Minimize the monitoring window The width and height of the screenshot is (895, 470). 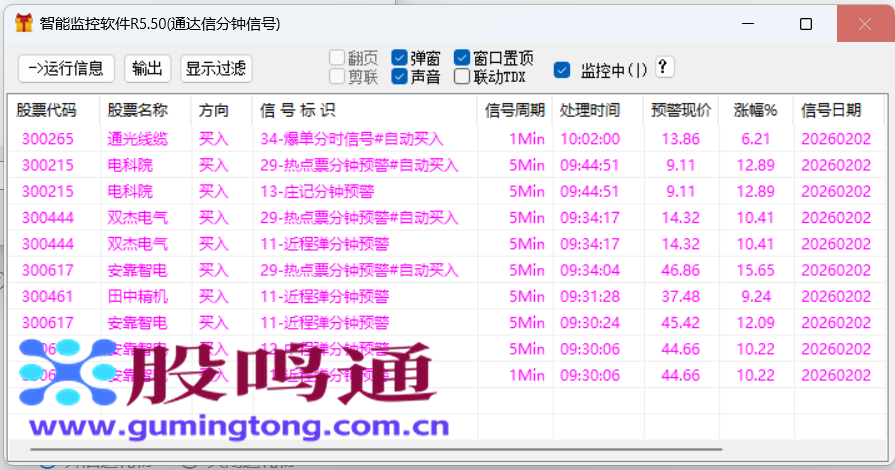tap(750, 23)
